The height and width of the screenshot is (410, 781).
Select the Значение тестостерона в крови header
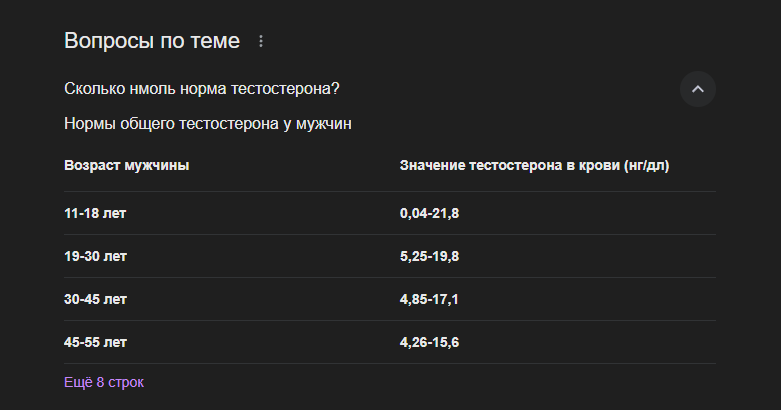click(x=534, y=165)
